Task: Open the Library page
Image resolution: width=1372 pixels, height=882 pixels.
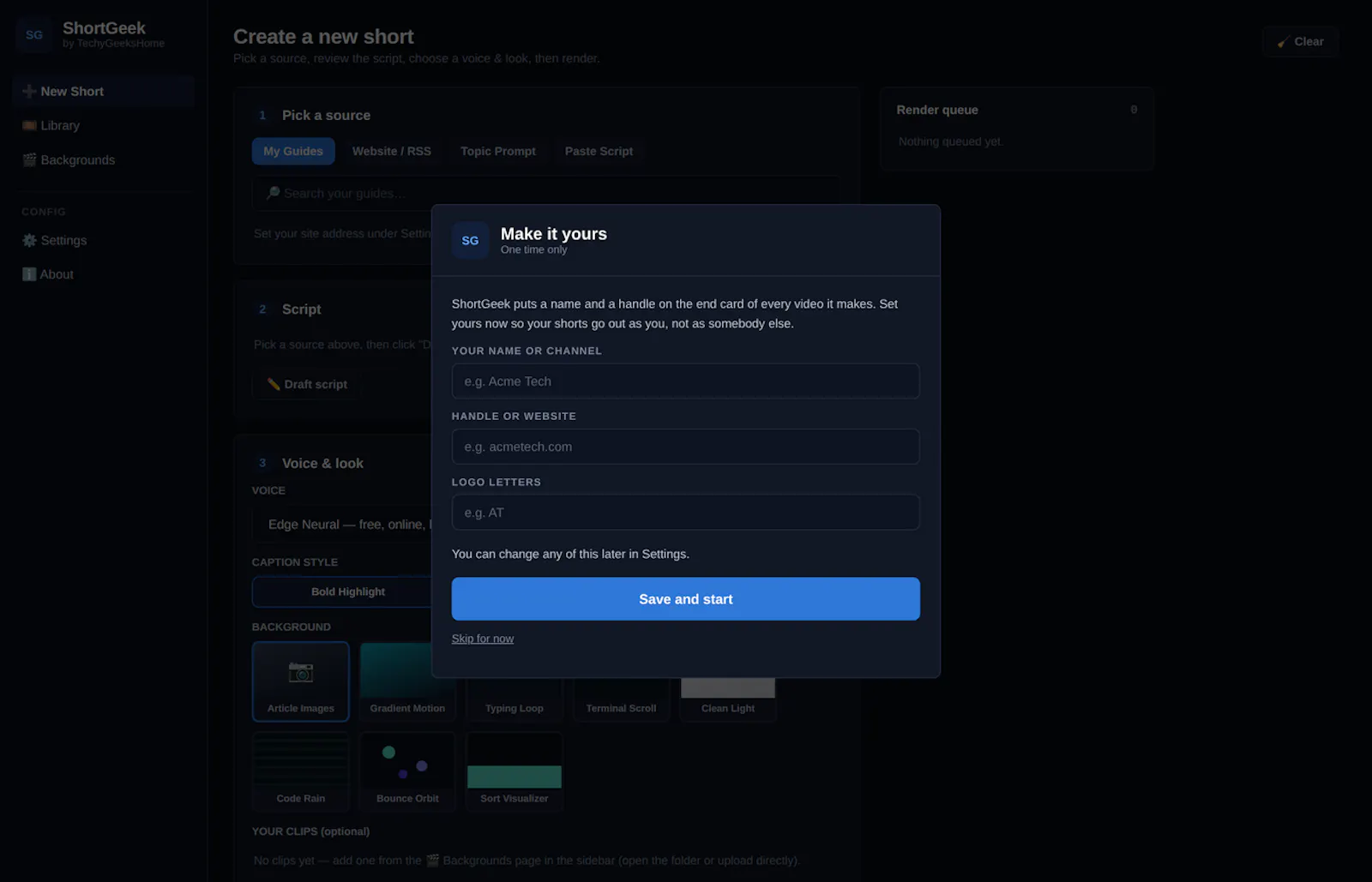Action: pyautogui.click(x=103, y=126)
